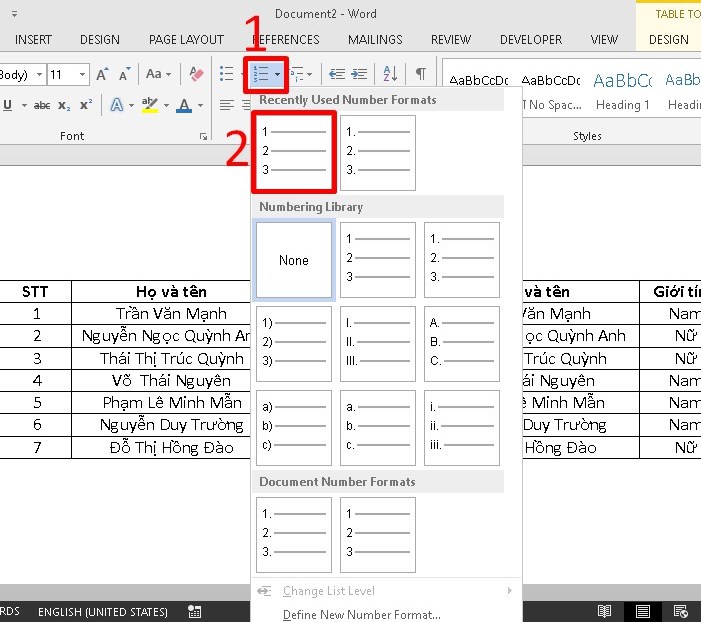Select document format plain 1 2 3
The height and width of the screenshot is (622, 701).
tap(378, 535)
